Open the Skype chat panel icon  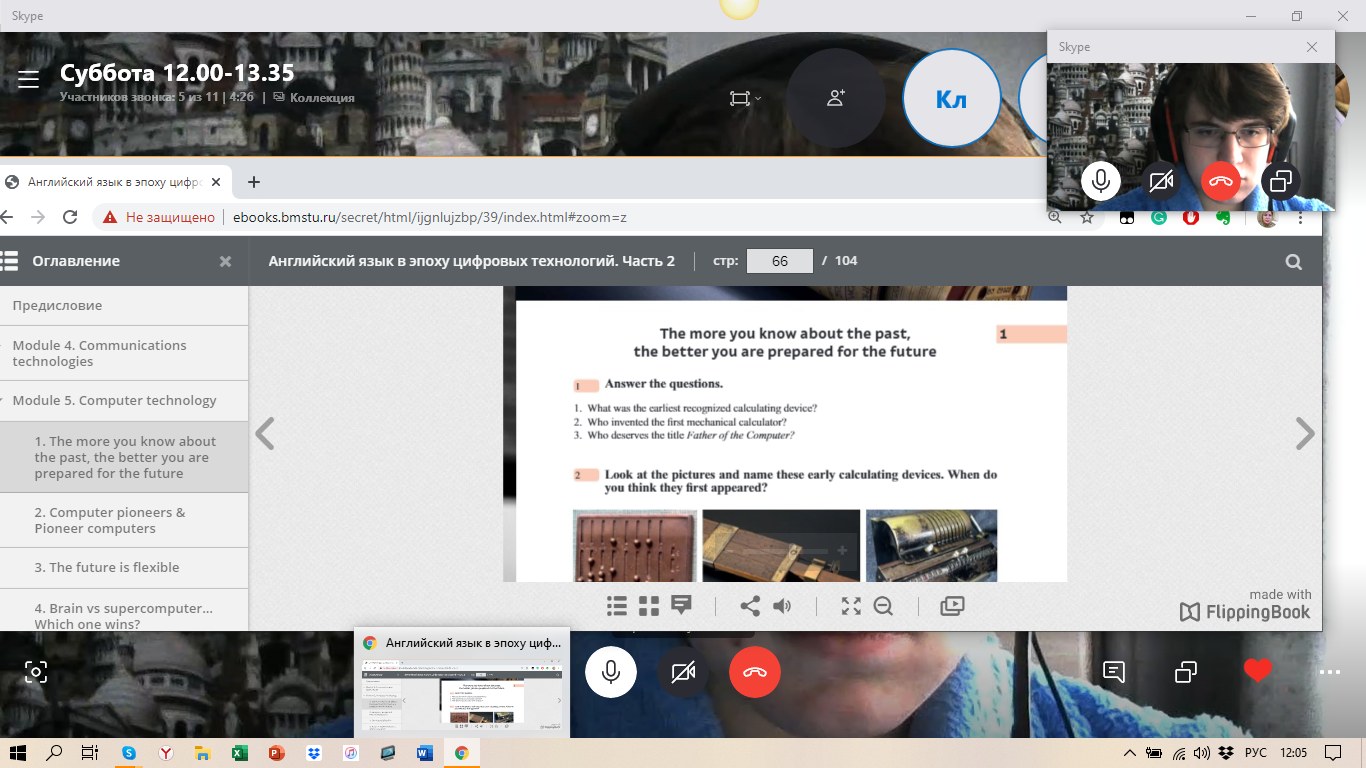(x=1114, y=672)
